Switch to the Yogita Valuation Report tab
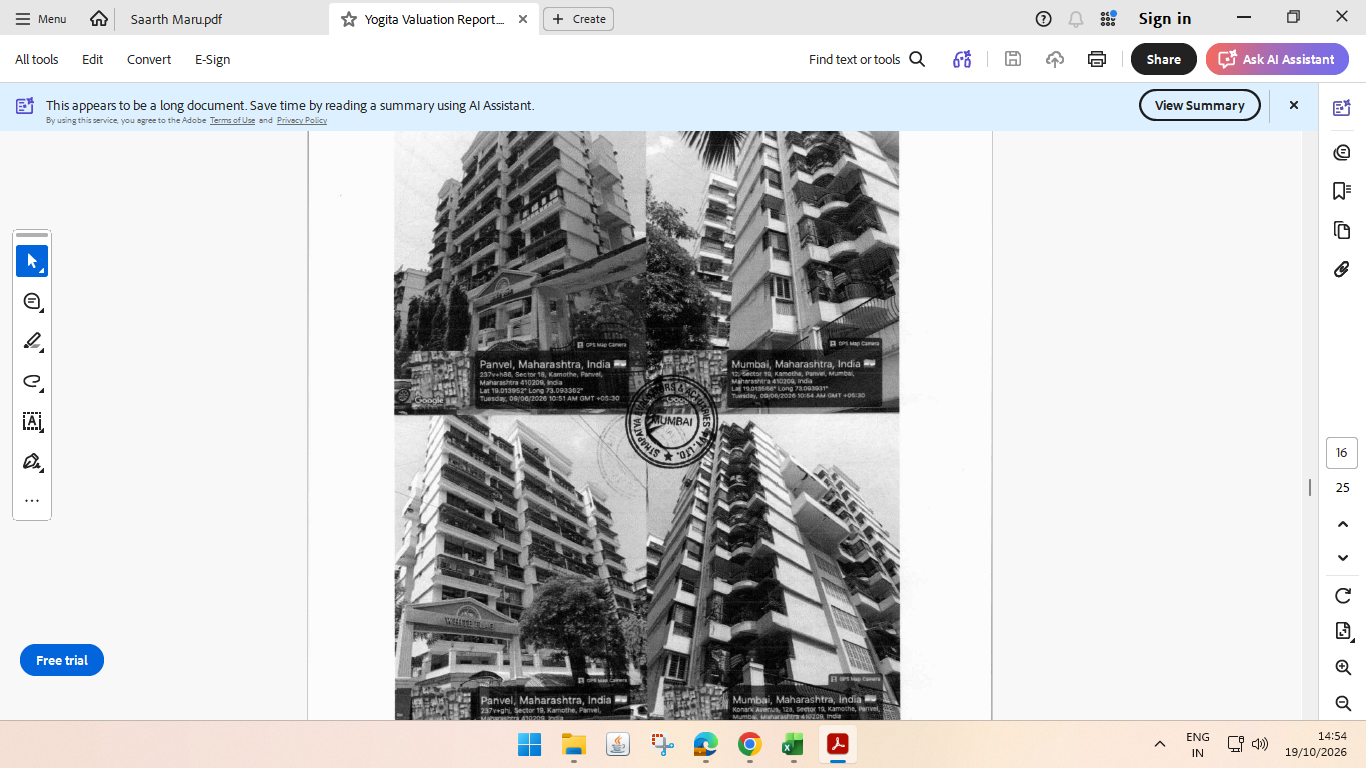 (434, 19)
